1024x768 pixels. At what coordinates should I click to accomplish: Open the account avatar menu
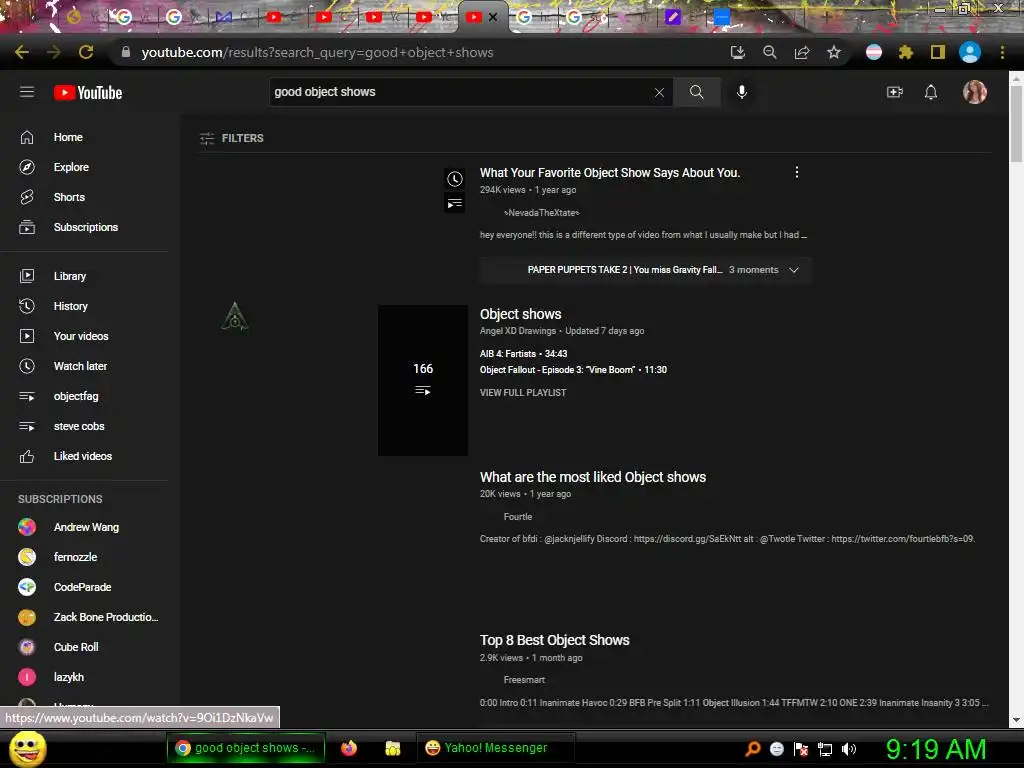[975, 92]
